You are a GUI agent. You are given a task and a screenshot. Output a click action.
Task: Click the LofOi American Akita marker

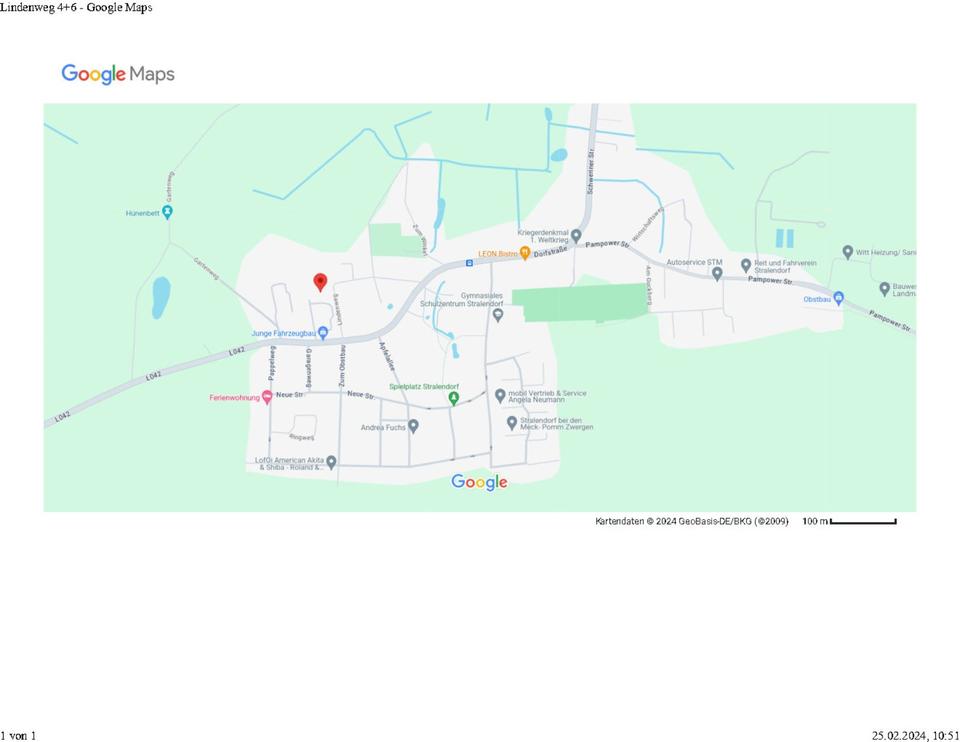[x=331, y=462]
